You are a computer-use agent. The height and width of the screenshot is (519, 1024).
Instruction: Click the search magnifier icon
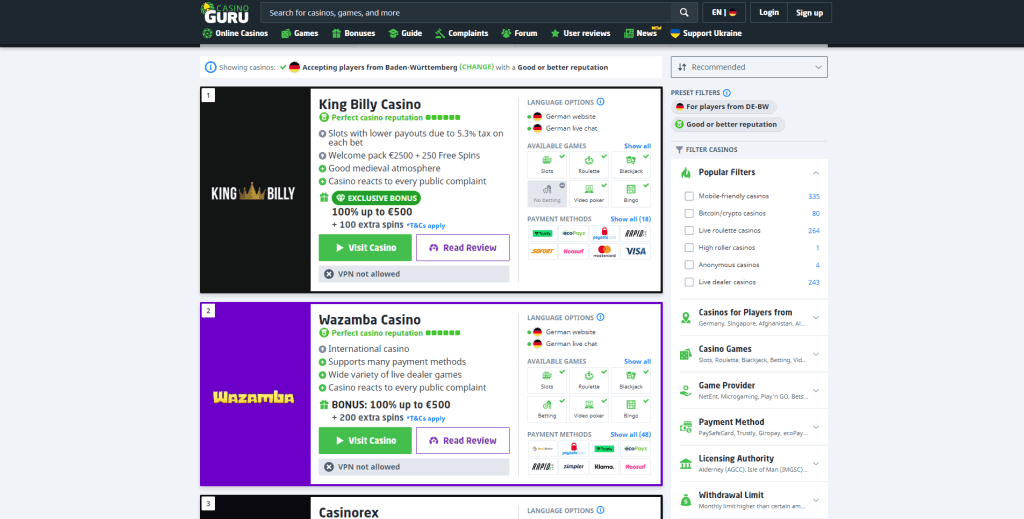(684, 12)
